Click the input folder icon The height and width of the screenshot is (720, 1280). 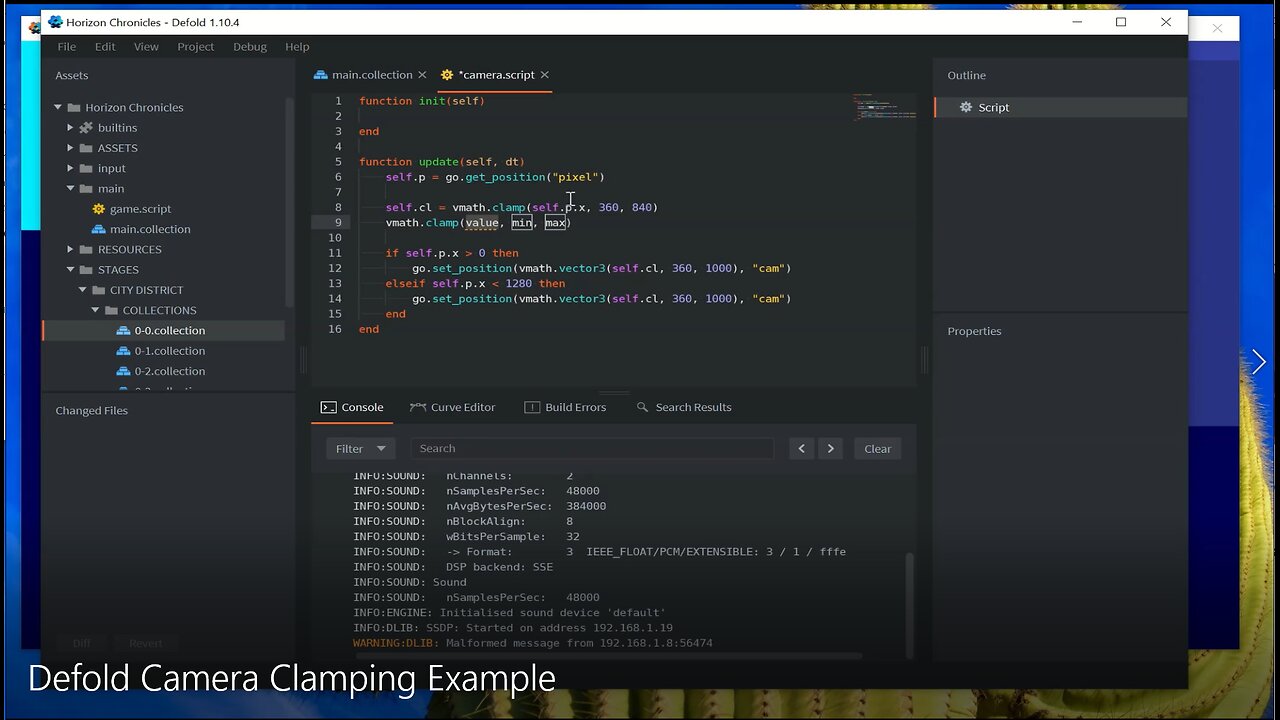point(87,168)
